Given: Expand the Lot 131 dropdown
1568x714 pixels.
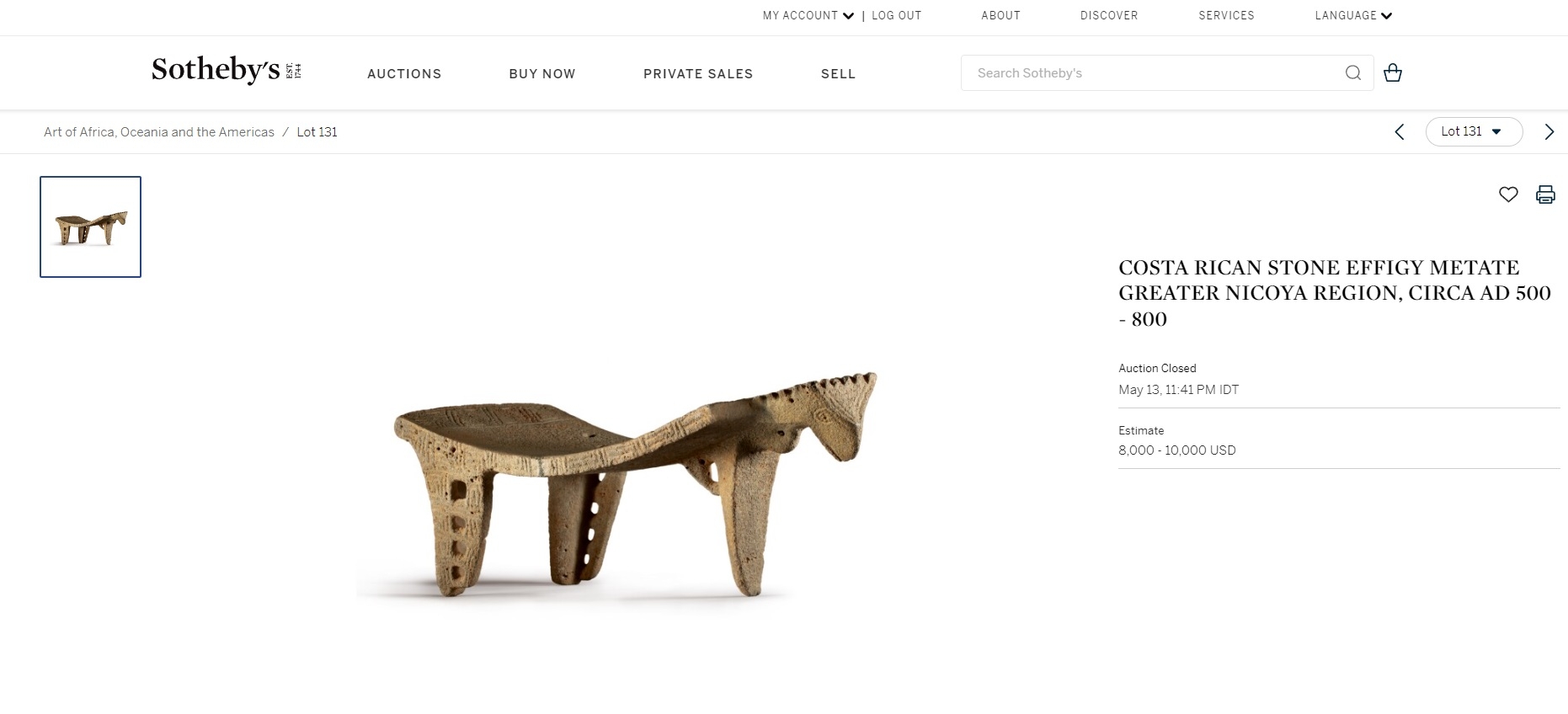Looking at the screenshot, I should pyautogui.click(x=1474, y=131).
